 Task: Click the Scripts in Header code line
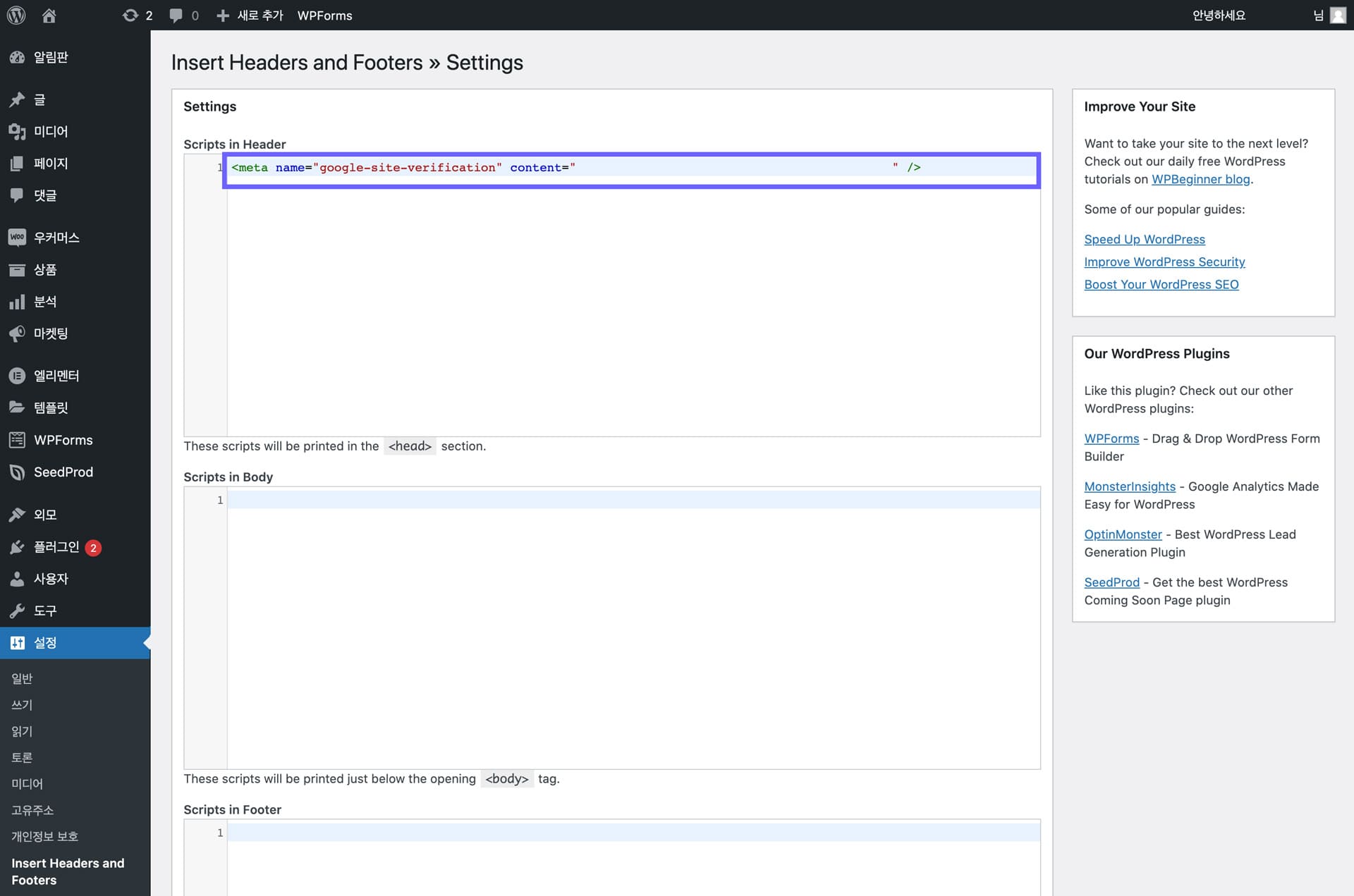click(631, 168)
